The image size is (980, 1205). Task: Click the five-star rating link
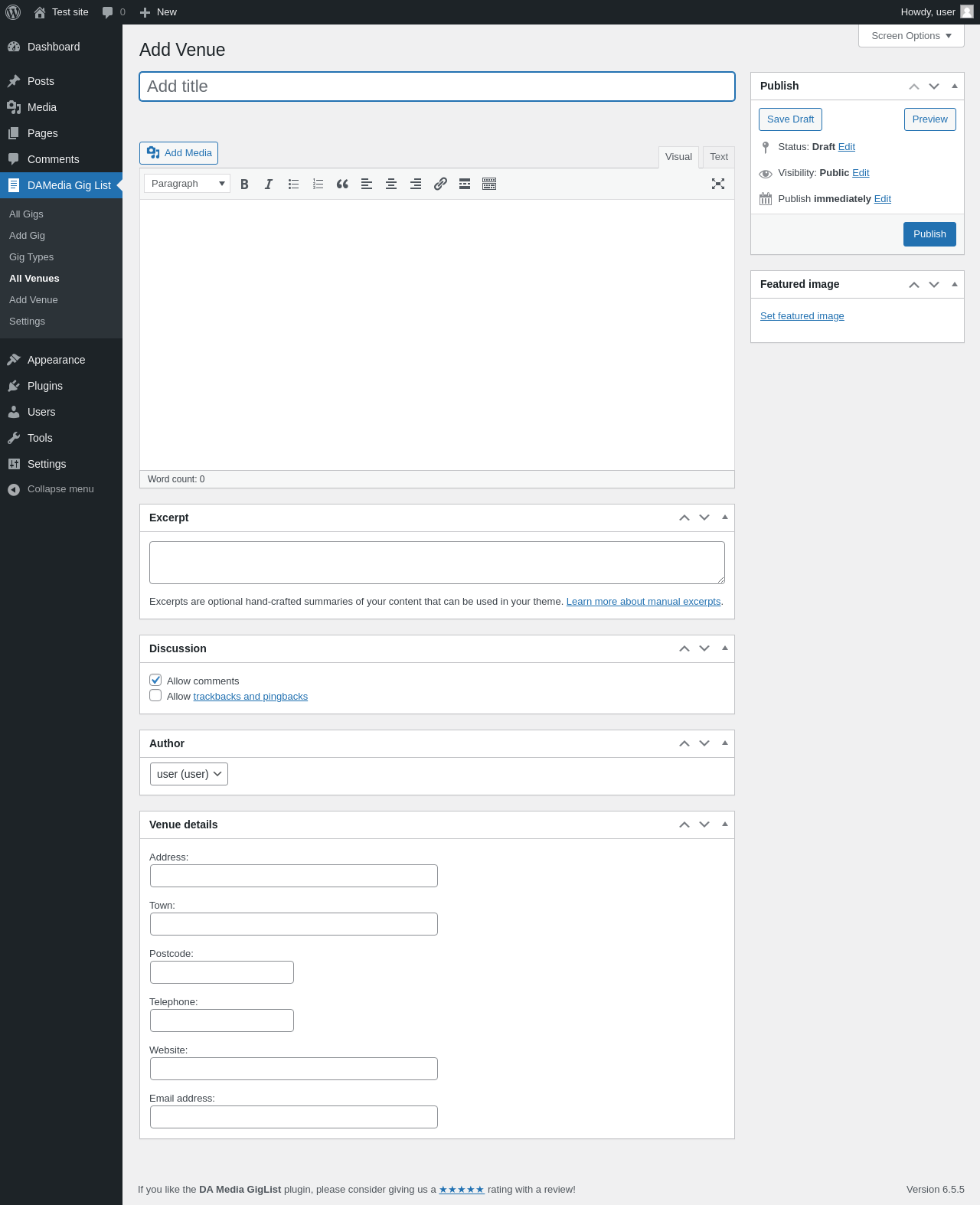coord(462,1190)
